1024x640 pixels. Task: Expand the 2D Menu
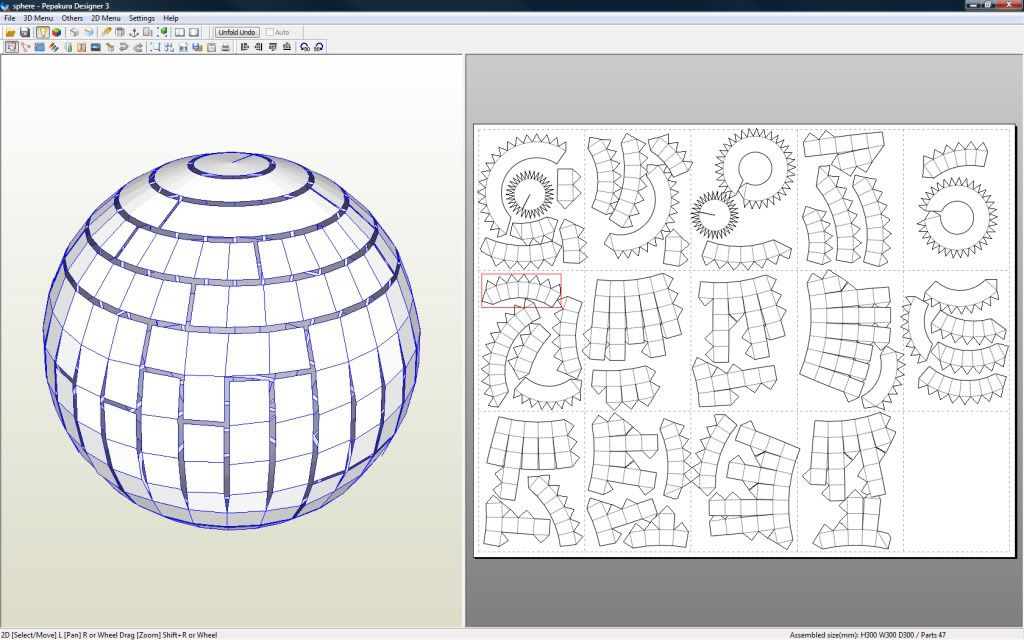pyautogui.click(x=105, y=18)
